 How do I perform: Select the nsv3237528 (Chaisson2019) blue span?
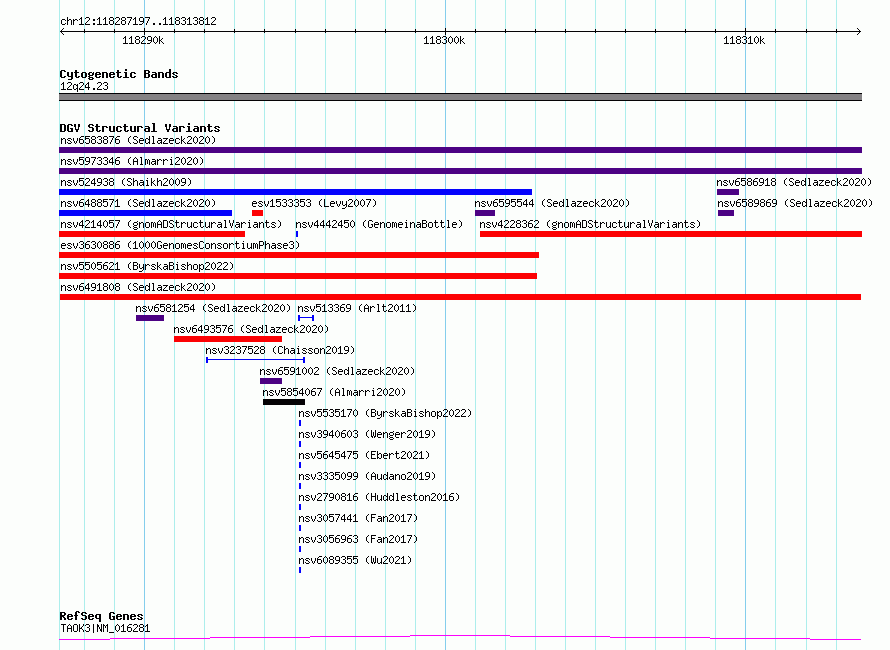255,360
